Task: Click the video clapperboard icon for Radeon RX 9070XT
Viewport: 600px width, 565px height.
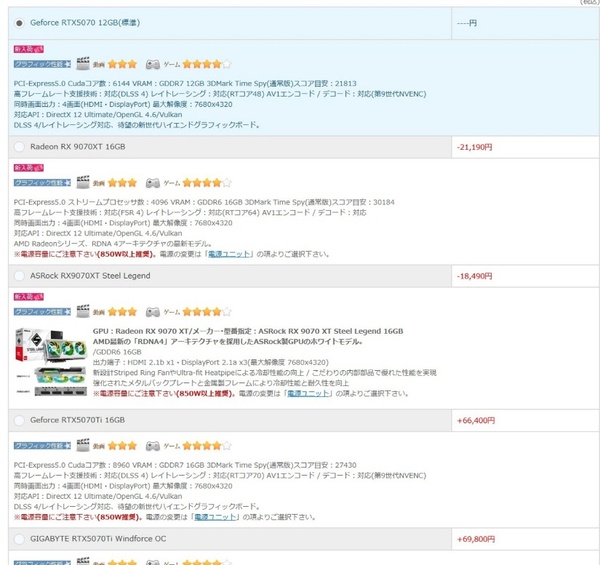Action: (x=83, y=182)
